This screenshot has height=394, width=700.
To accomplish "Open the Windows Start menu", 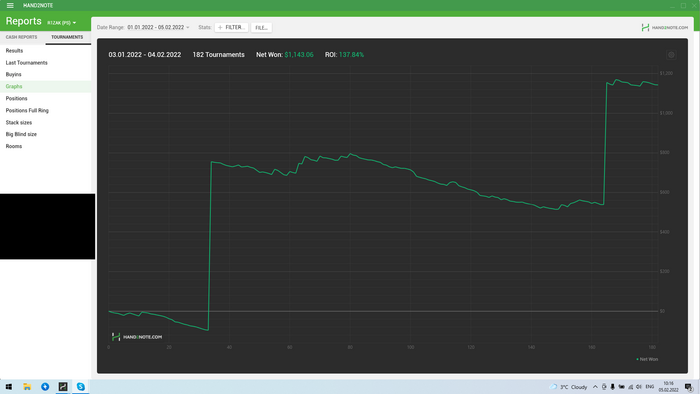I will (x=9, y=387).
